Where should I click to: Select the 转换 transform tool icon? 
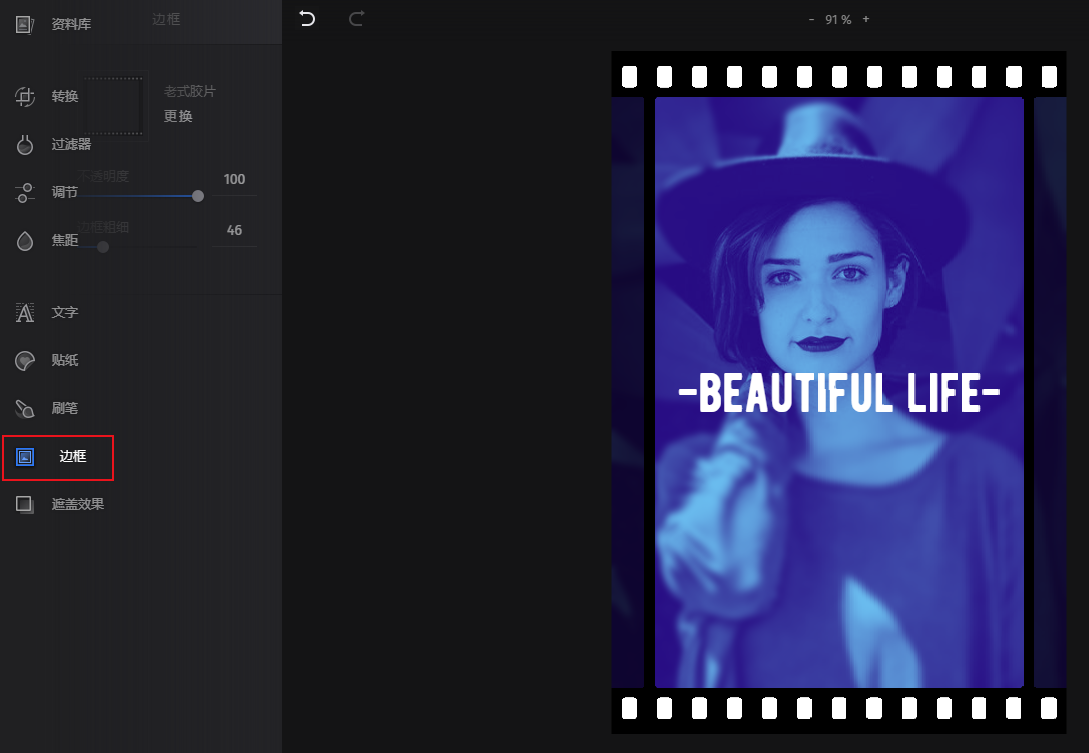click(x=25, y=97)
